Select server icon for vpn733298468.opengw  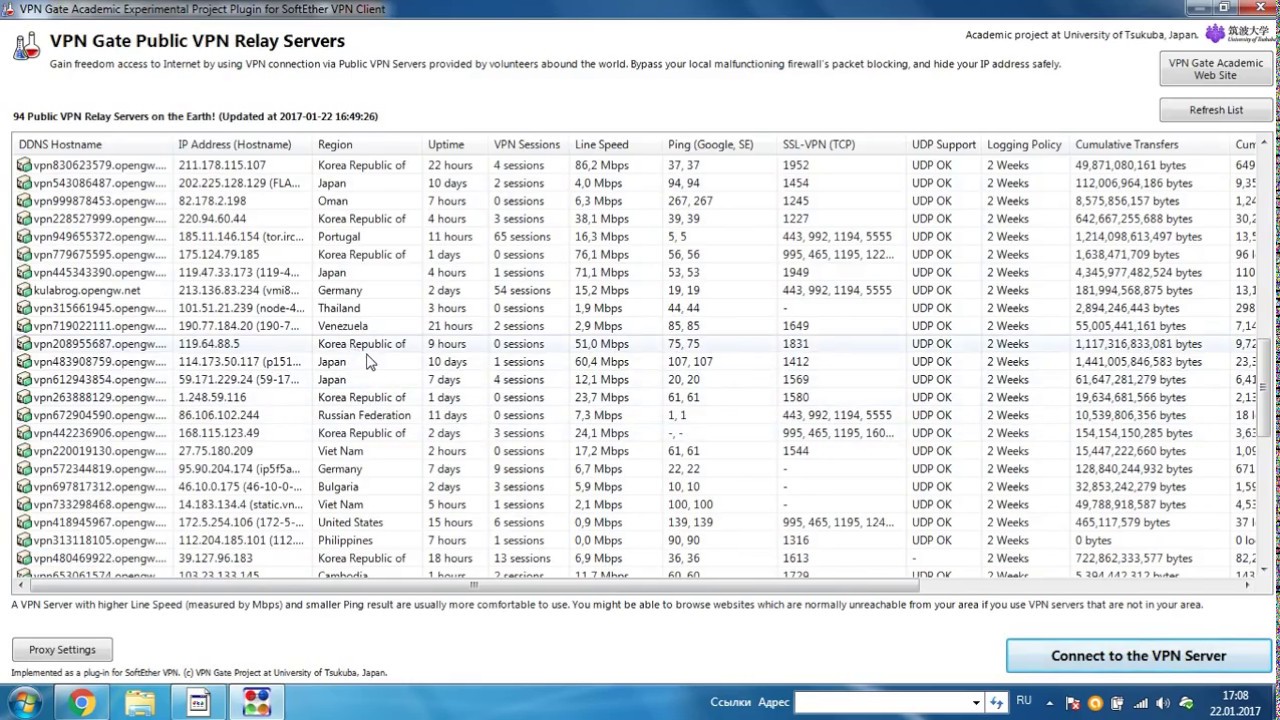tap(24, 505)
